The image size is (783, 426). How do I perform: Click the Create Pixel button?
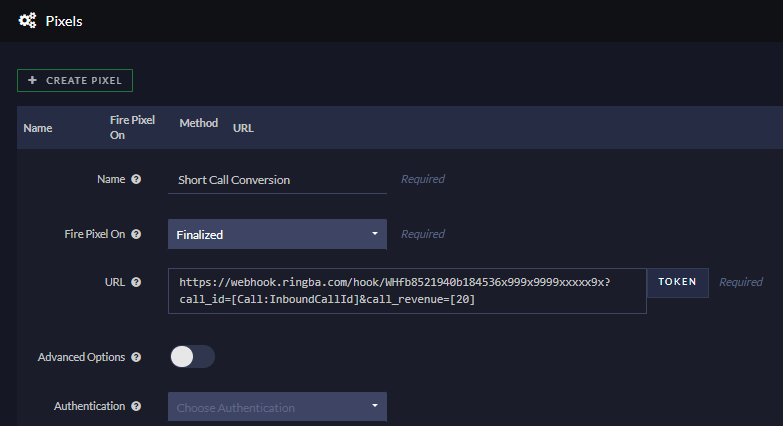75,80
